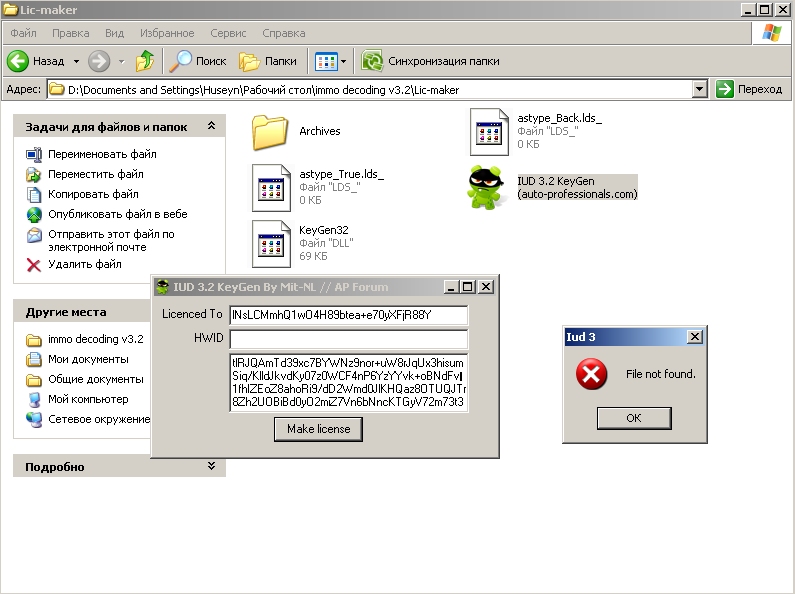Minimize the Lic-maker Explorer window
Viewport: 795px width, 594px height.
point(748,10)
